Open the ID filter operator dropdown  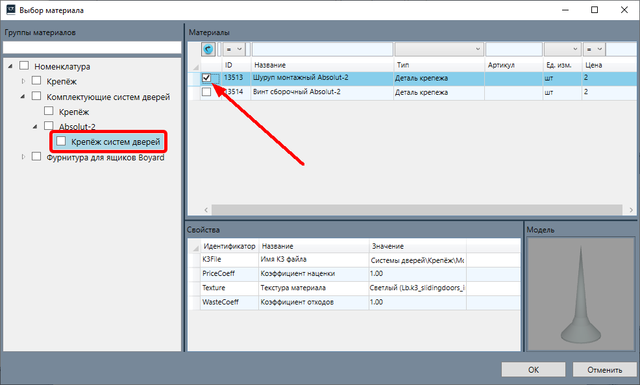pos(234,49)
